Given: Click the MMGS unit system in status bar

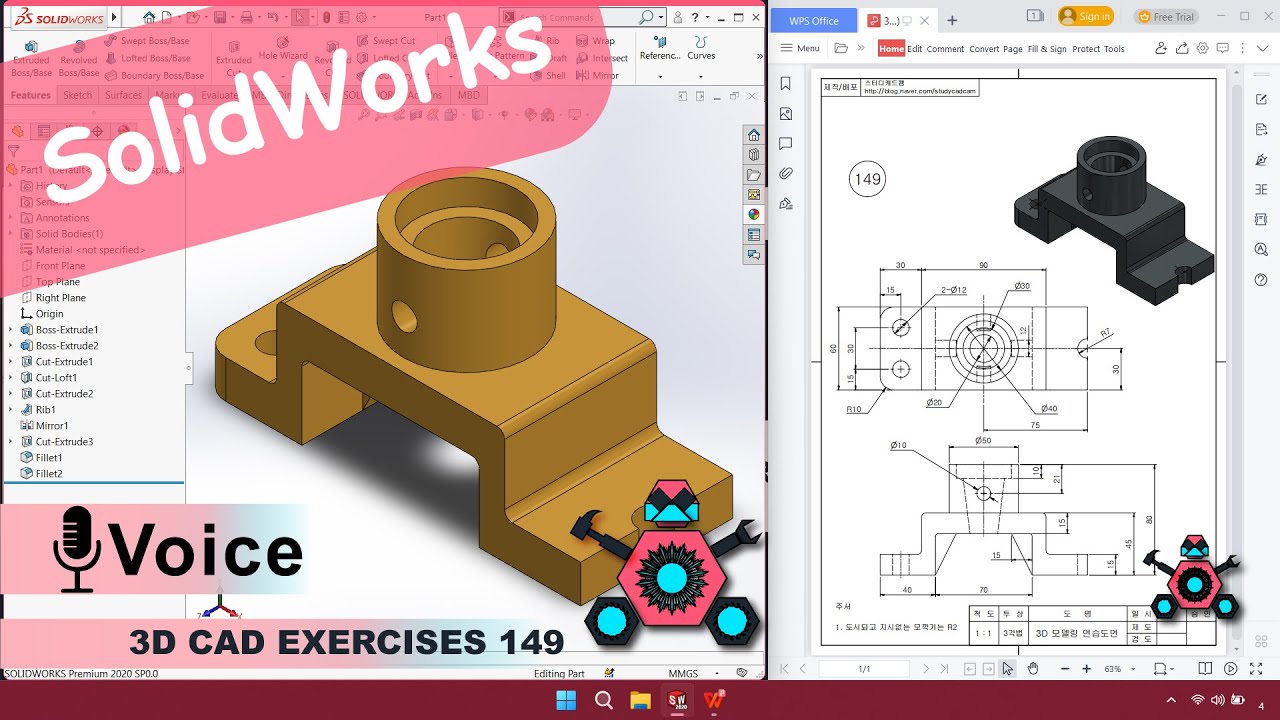Looking at the screenshot, I should [683, 673].
